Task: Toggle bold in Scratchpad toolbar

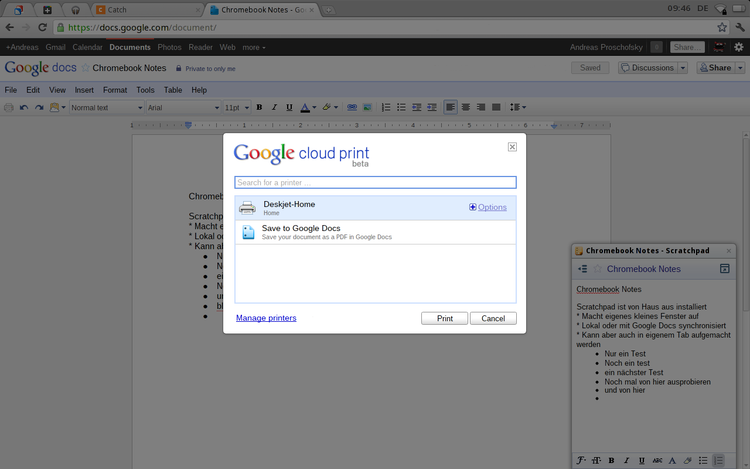Action: click(x=611, y=460)
